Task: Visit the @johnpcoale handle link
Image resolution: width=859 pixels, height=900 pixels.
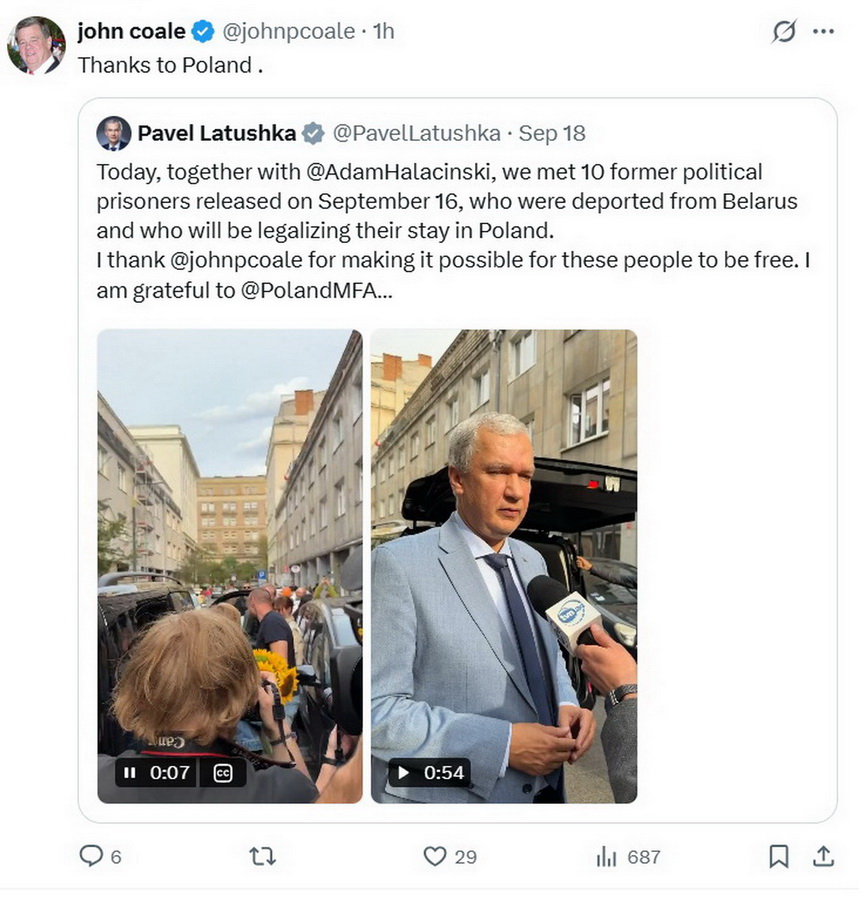Action: coord(288,31)
